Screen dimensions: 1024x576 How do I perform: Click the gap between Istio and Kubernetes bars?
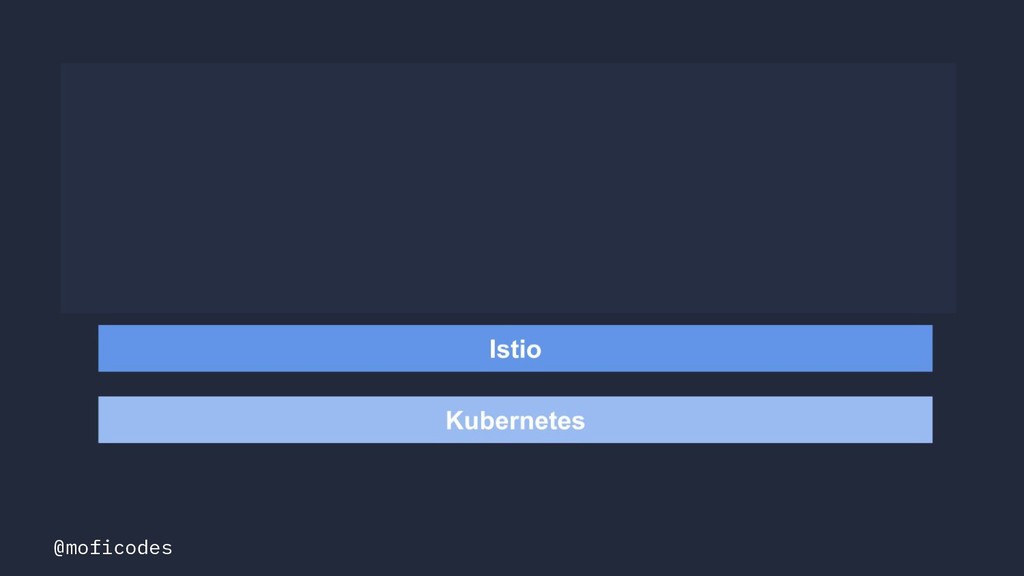[x=515, y=384]
